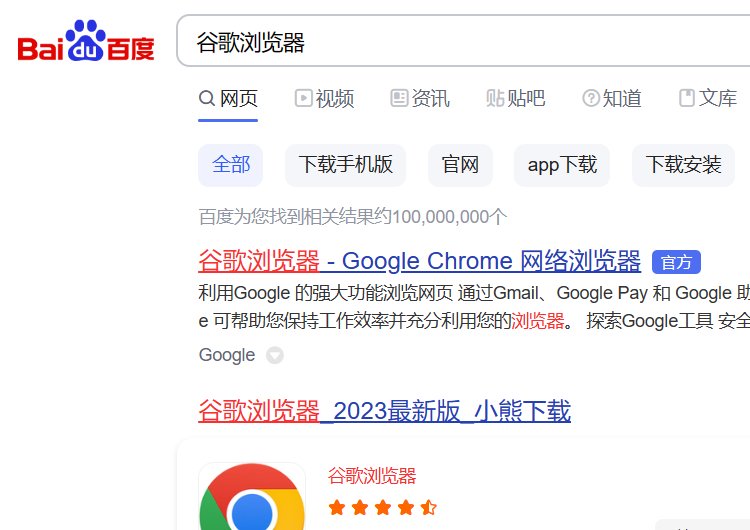
Task: Open the 资讯 tab
Action: (x=420, y=99)
